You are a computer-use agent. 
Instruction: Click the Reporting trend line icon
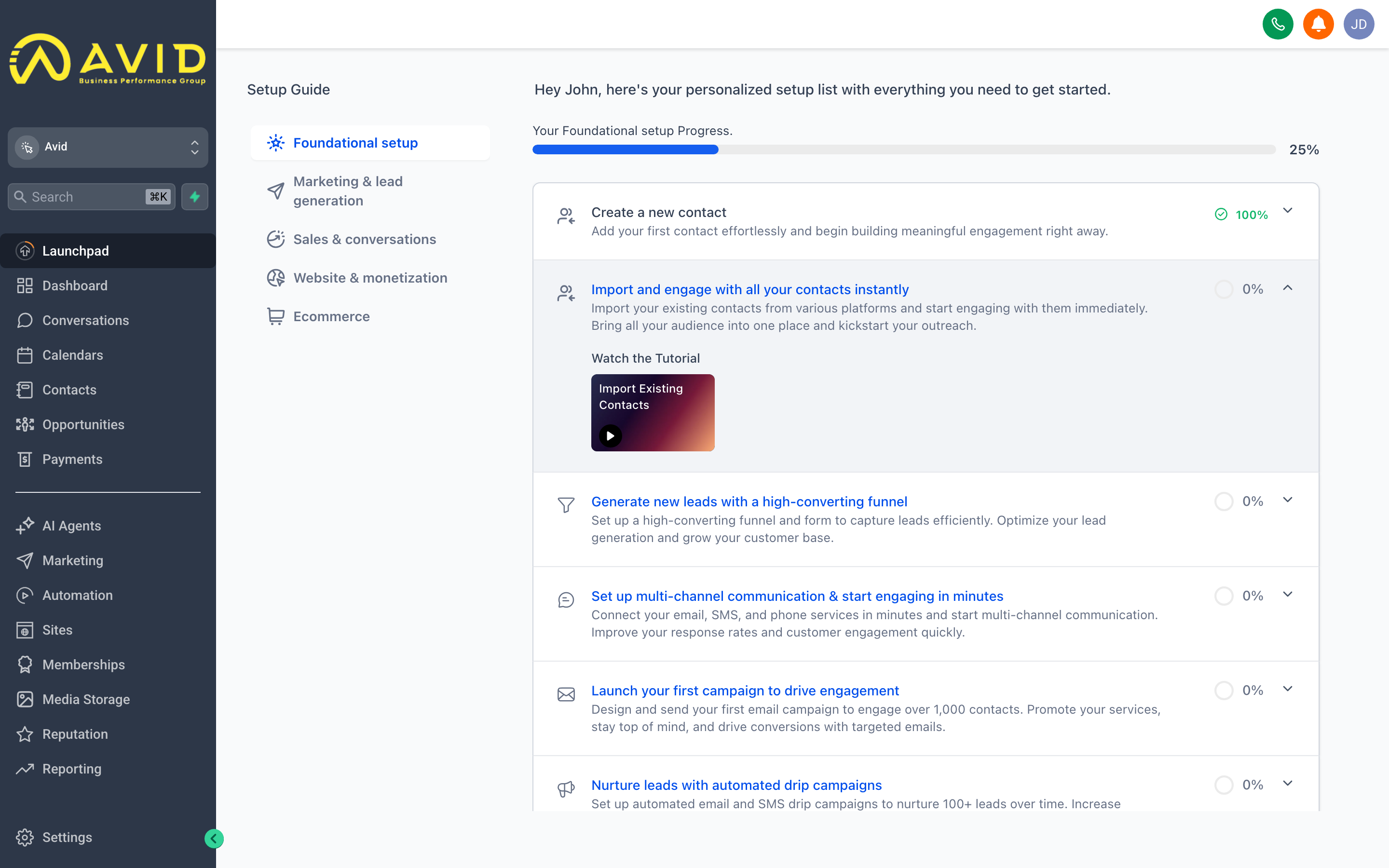click(25, 769)
